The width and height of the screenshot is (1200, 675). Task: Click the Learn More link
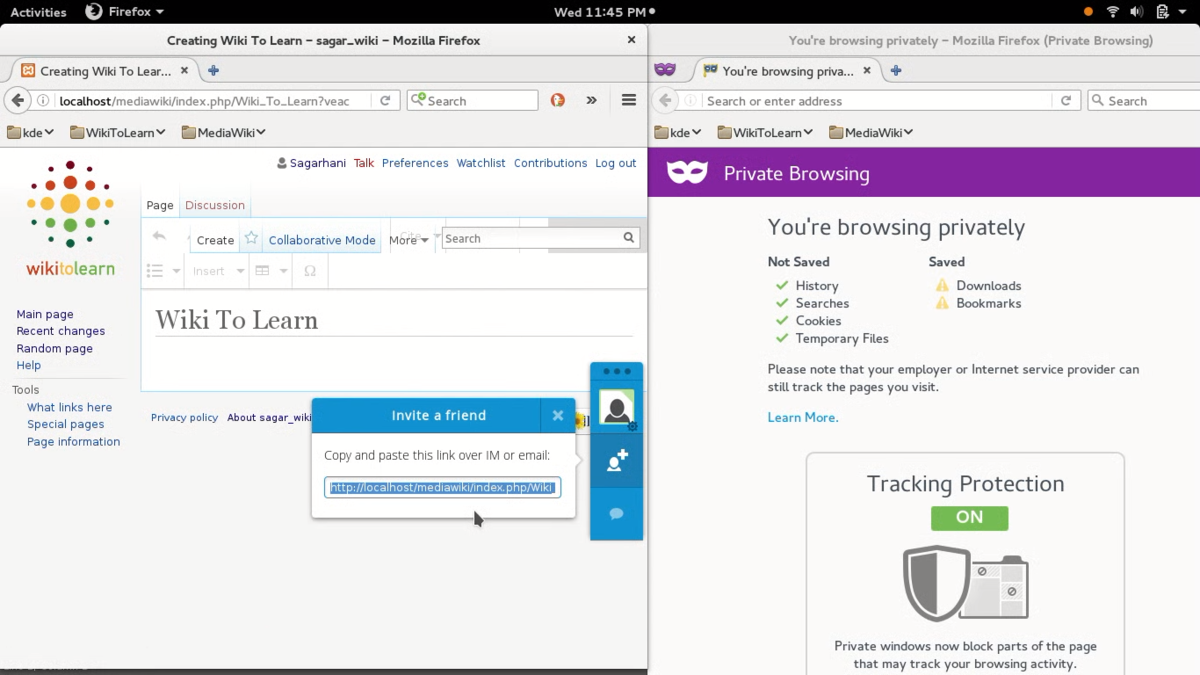point(802,418)
